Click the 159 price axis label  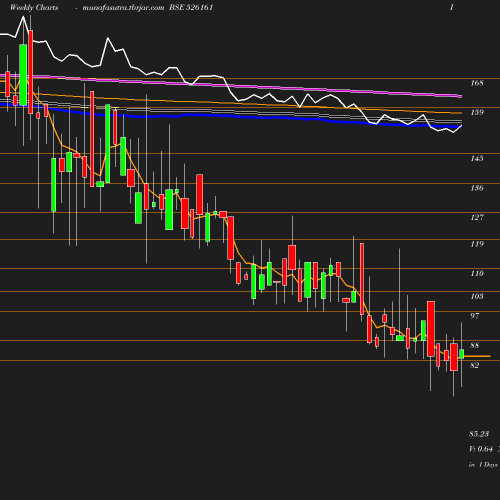tap(477, 112)
